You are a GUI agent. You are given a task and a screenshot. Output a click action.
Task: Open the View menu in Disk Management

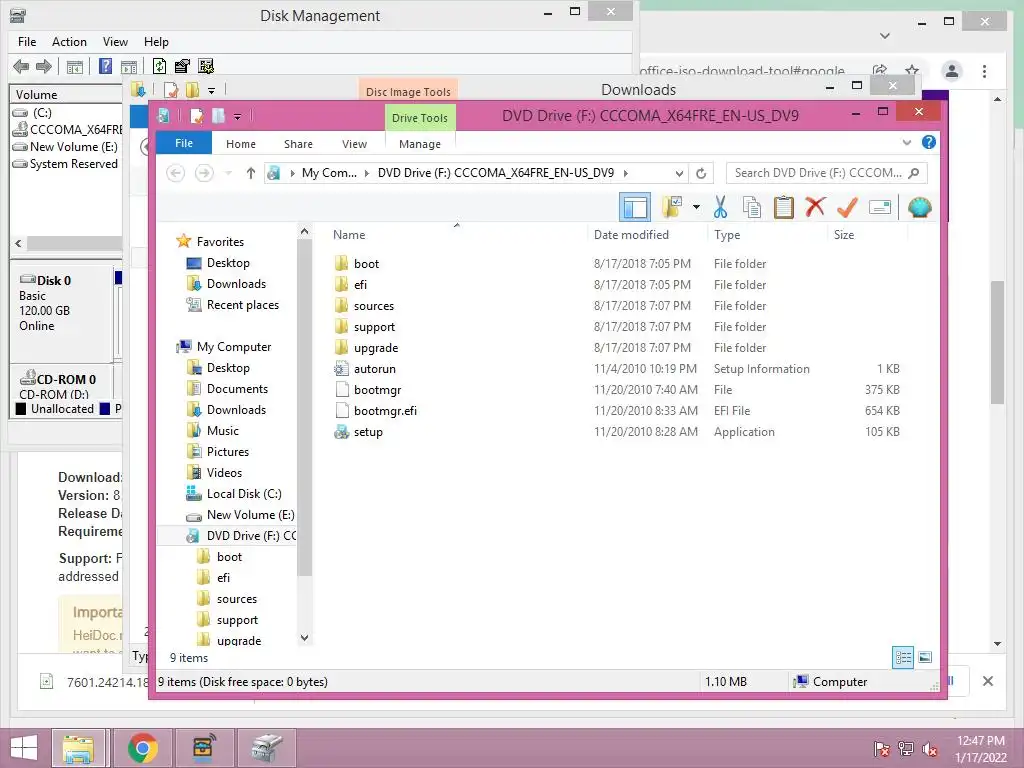click(x=115, y=42)
